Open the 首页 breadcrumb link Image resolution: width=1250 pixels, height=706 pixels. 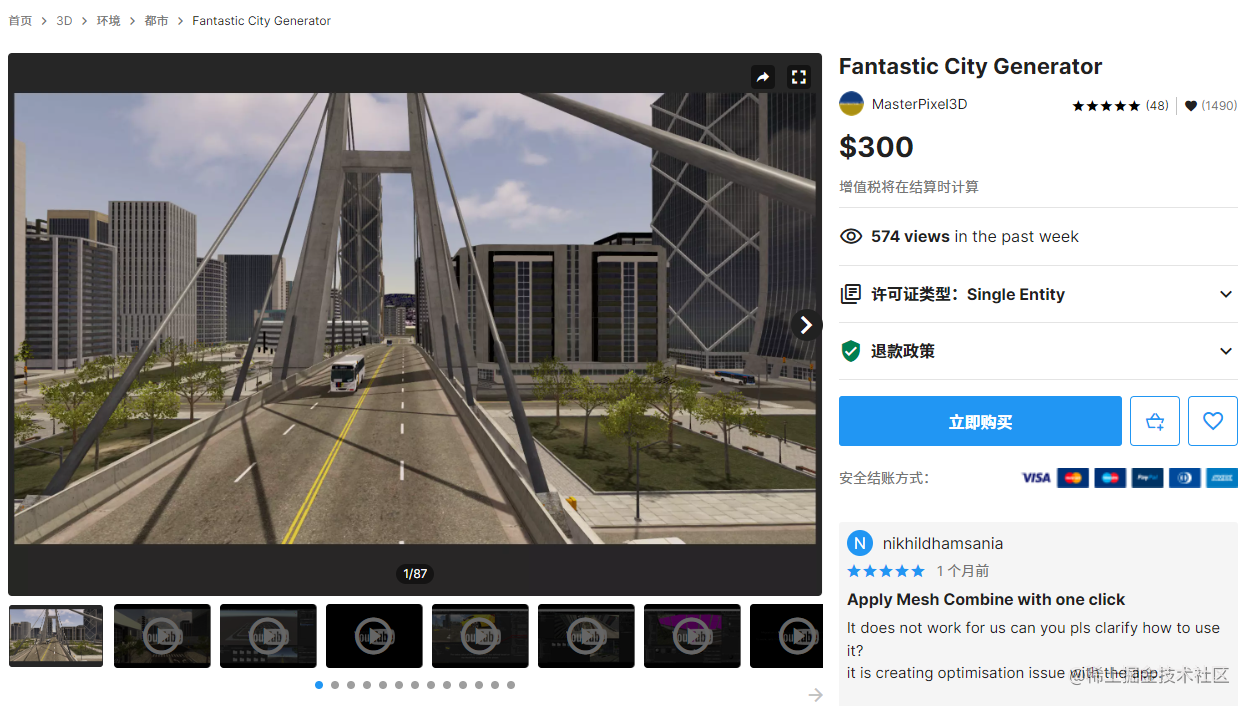tap(20, 20)
